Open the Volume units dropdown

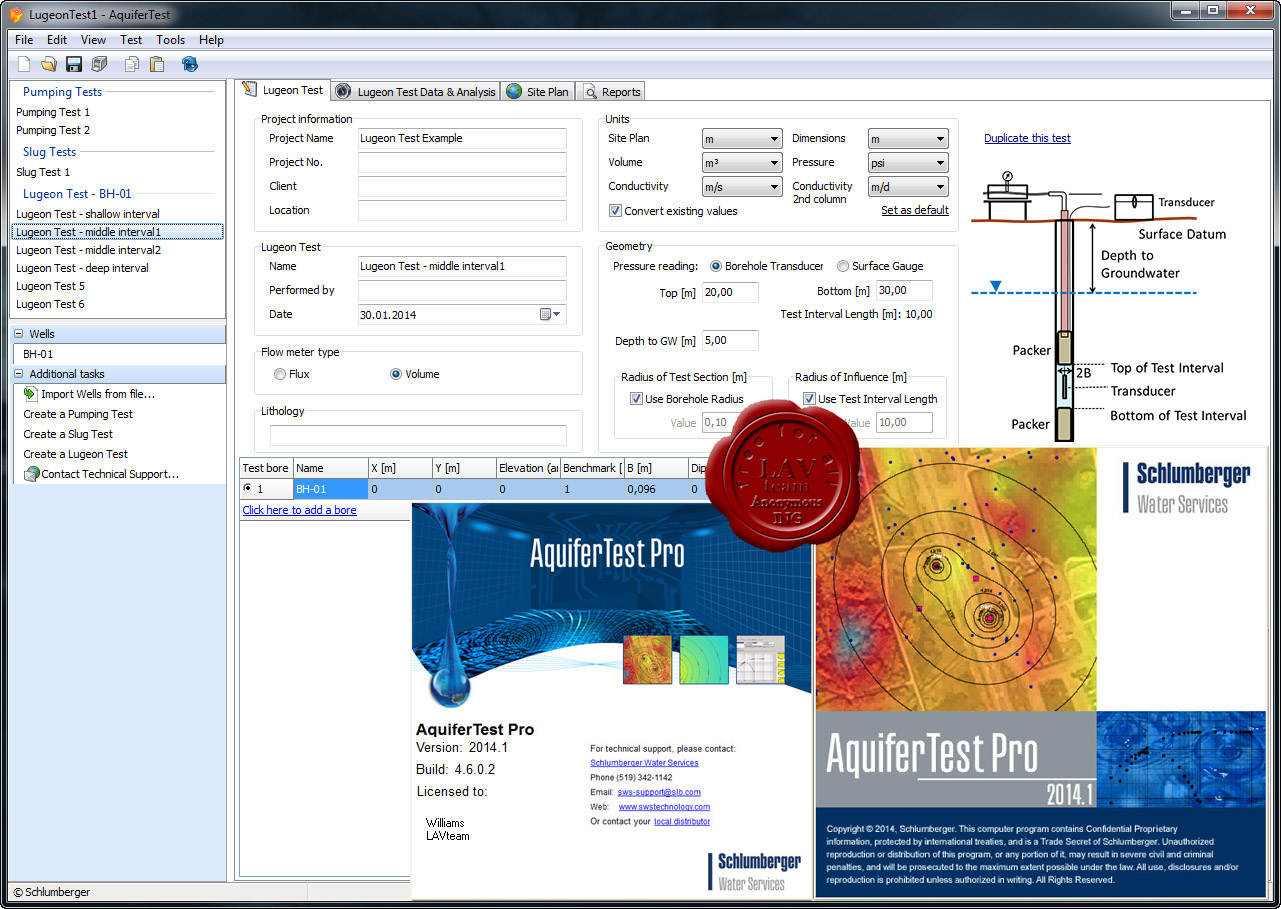click(x=742, y=163)
